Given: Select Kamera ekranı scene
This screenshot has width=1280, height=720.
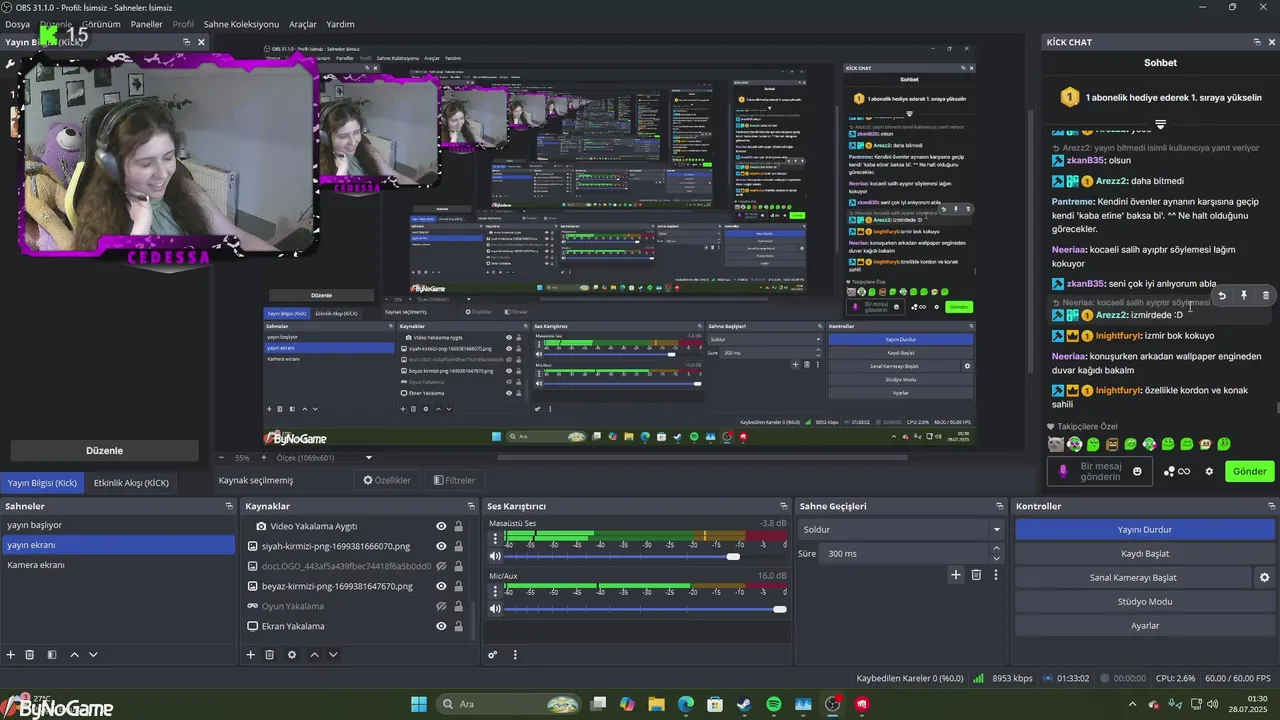Looking at the screenshot, I should [x=117, y=565].
